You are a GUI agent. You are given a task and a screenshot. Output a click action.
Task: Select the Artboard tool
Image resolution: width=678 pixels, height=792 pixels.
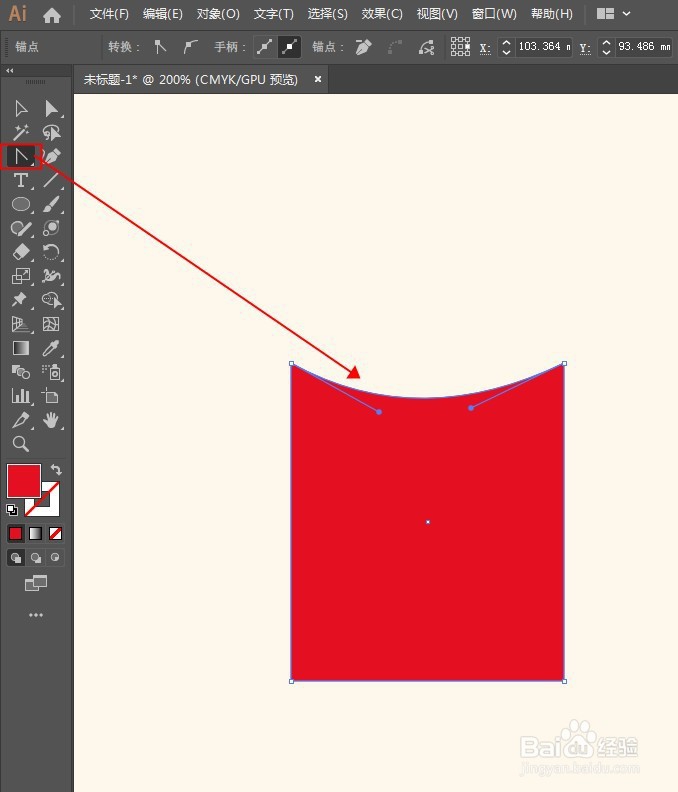tap(52, 396)
